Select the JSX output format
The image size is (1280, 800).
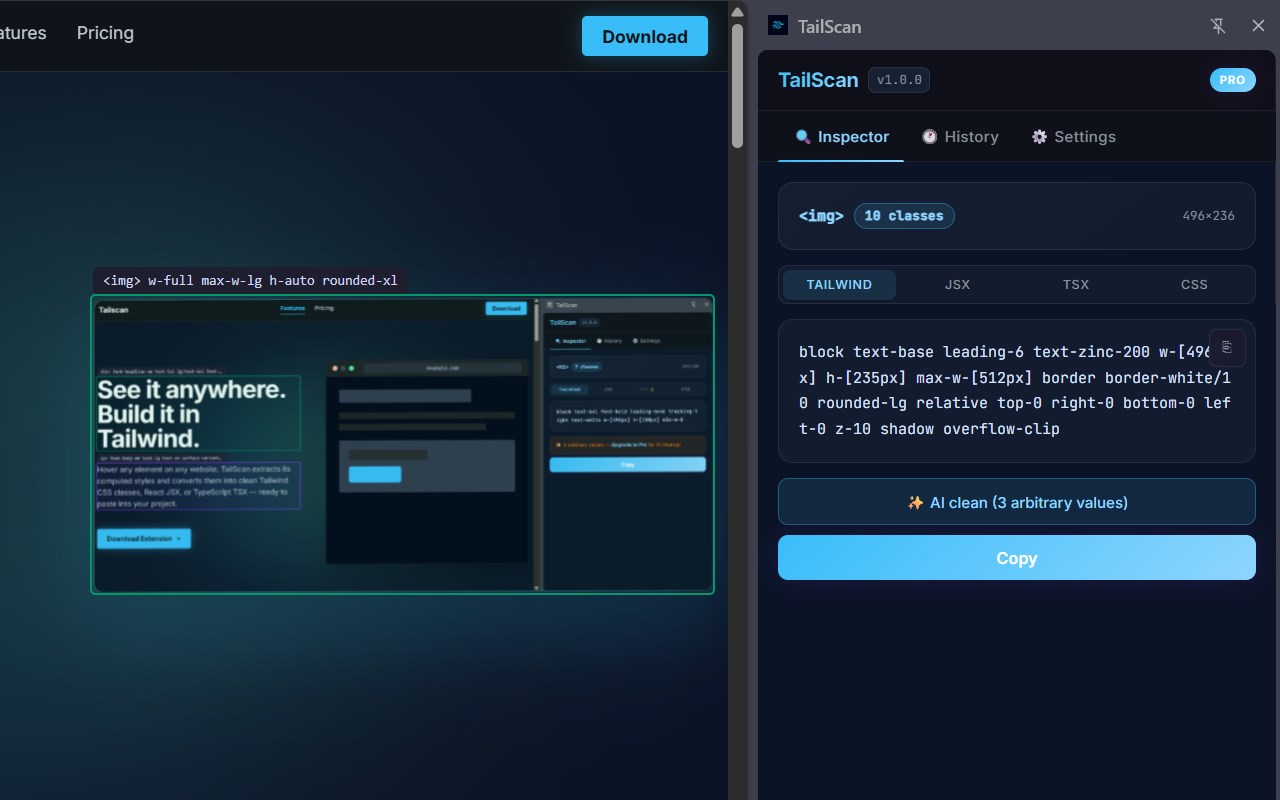pyautogui.click(x=957, y=285)
